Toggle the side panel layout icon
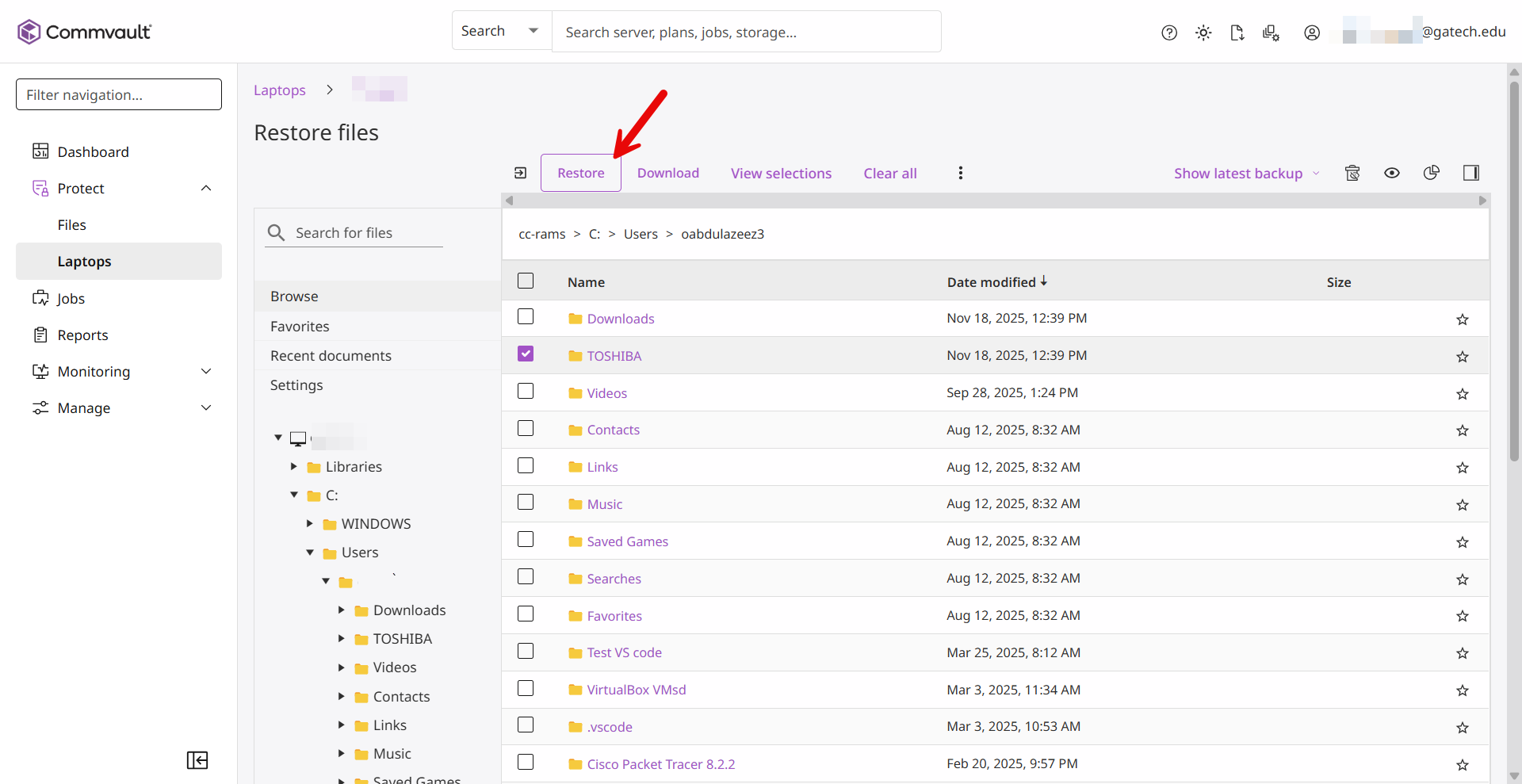Viewport: 1522px width, 784px height. pos(1471,173)
